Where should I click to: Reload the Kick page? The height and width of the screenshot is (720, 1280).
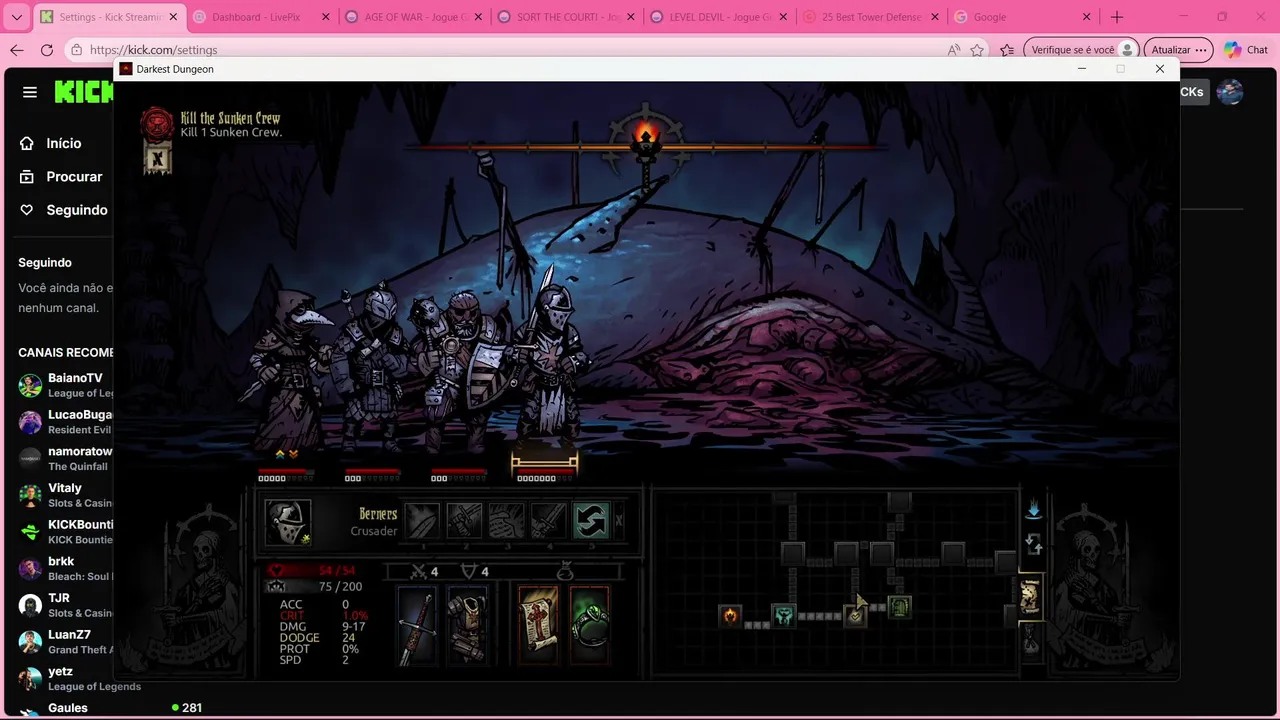[x=47, y=50]
